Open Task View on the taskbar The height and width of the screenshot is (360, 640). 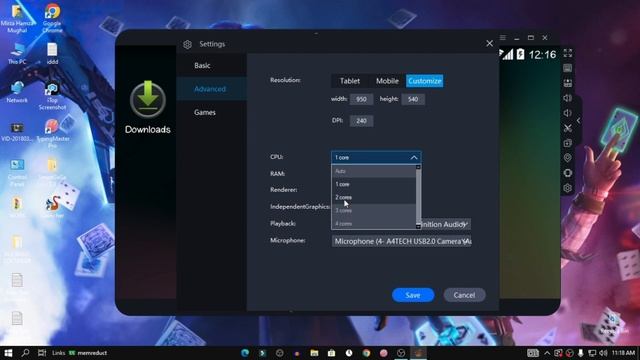(42, 353)
